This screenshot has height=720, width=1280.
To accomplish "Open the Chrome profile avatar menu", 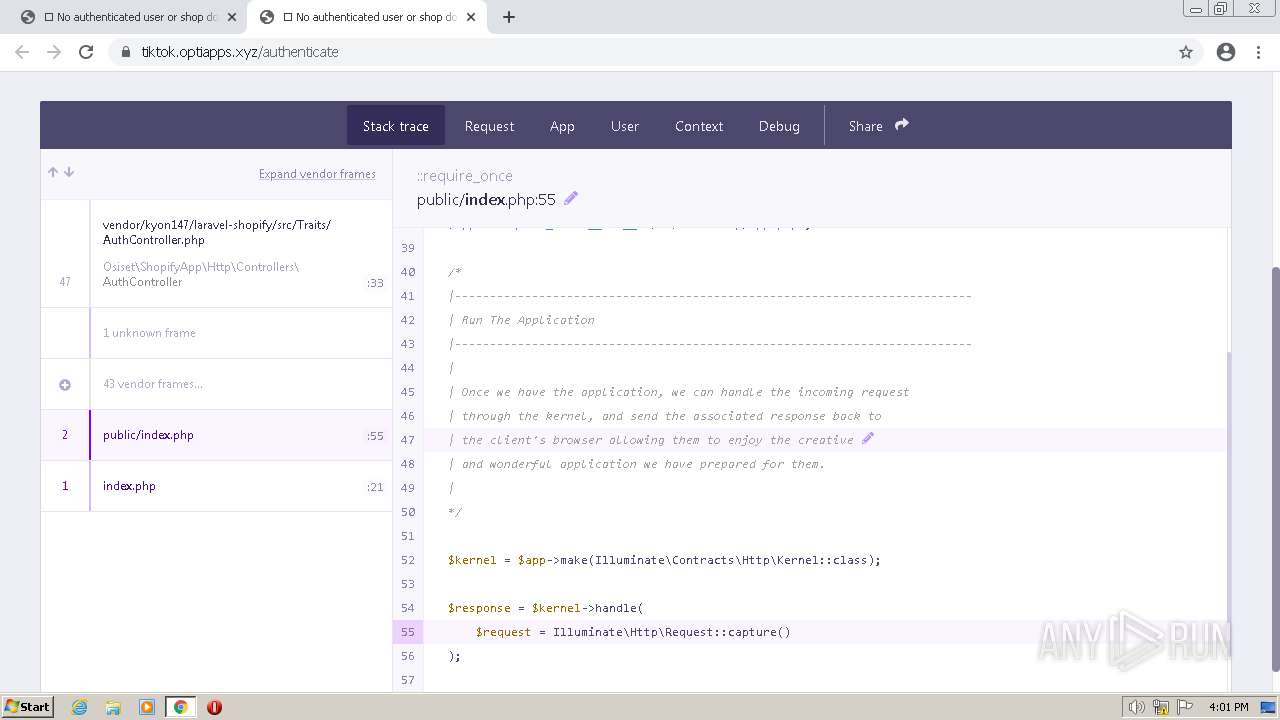I will [1226, 52].
